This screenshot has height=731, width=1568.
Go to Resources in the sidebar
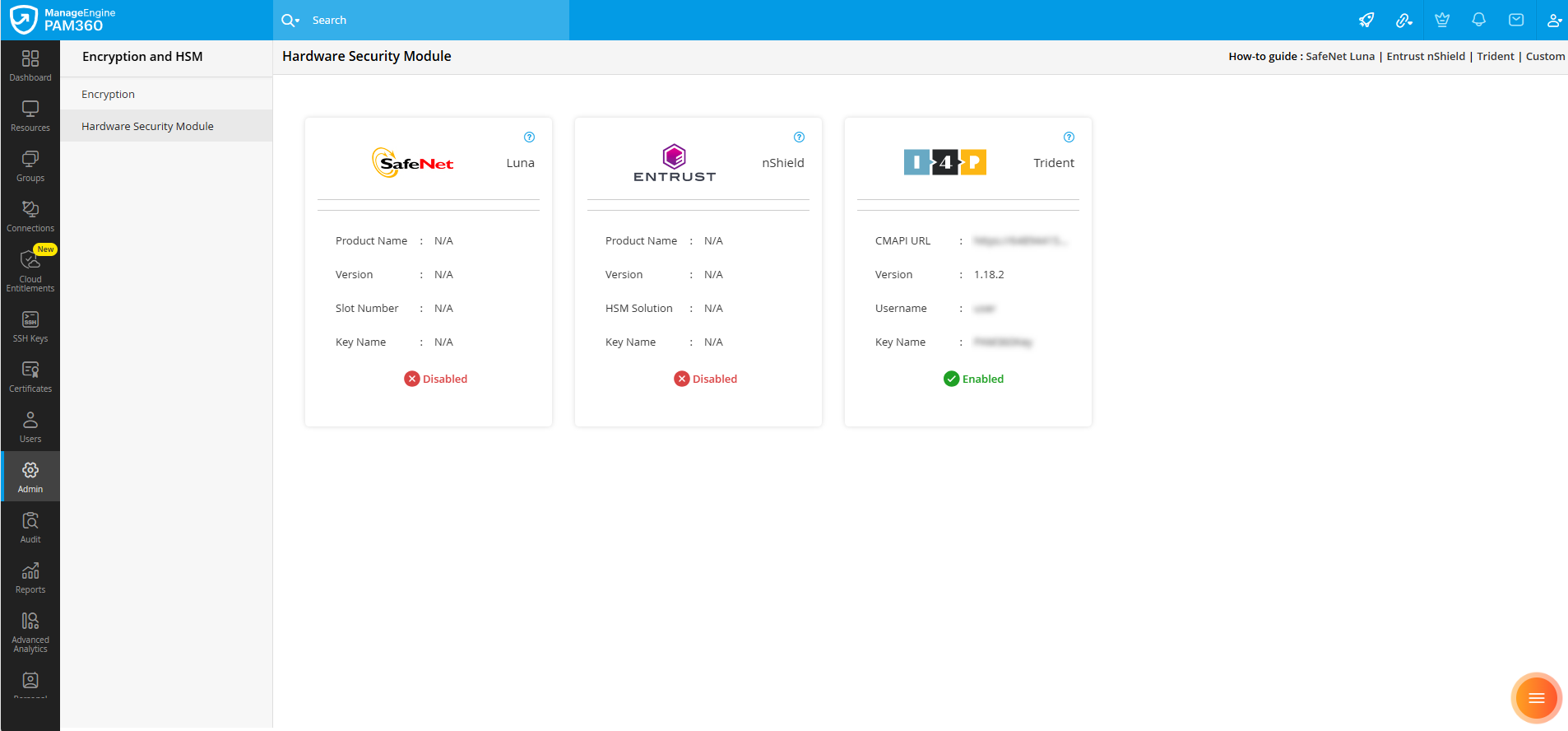(30, 116)
